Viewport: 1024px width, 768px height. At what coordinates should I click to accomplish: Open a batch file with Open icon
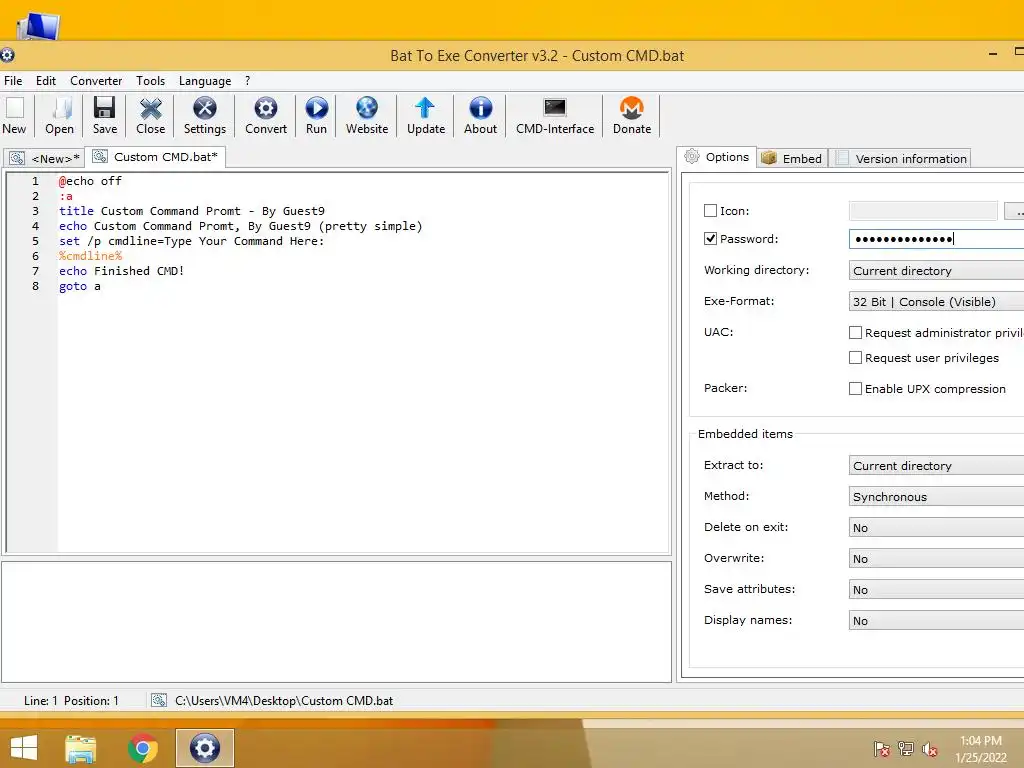pyautogui.click(x=59, y=116)
